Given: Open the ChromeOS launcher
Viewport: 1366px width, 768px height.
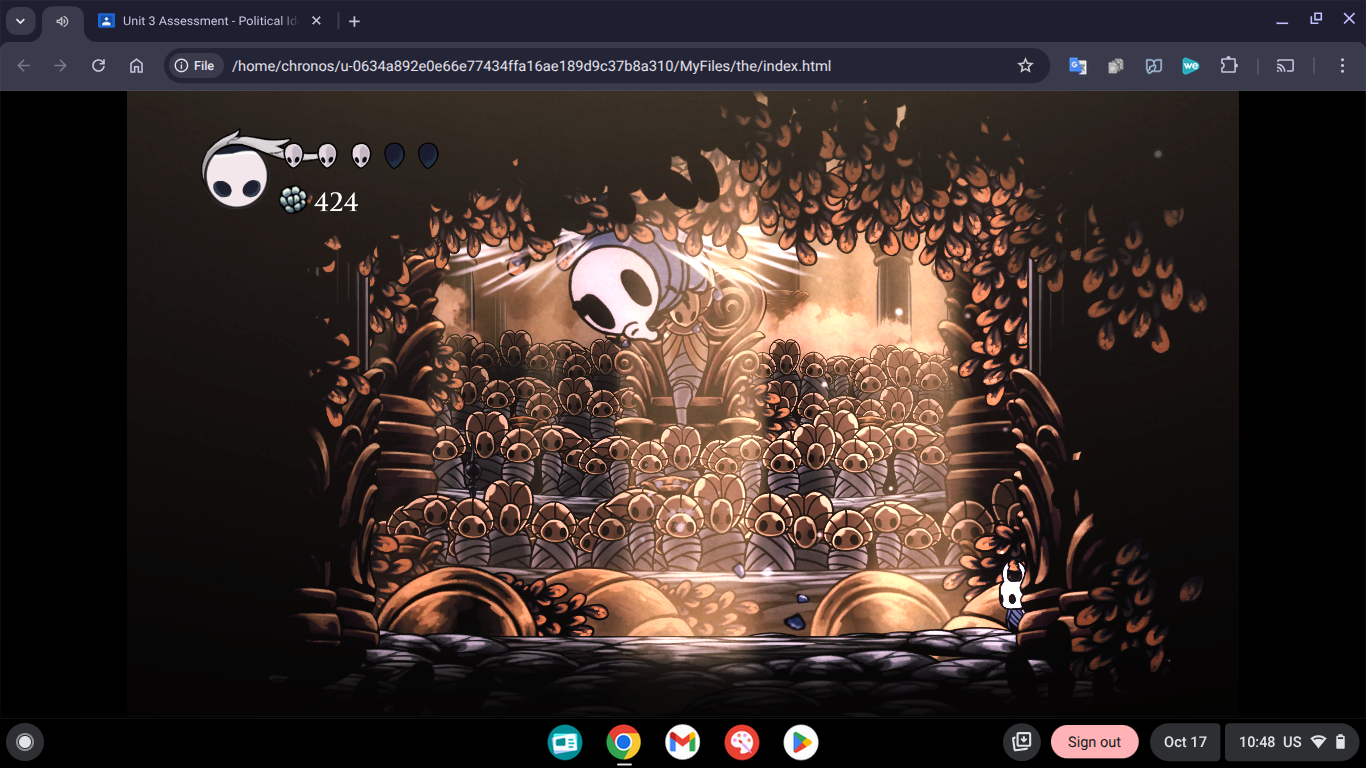Looking at the screenshot, I should (x=25, y=742).
